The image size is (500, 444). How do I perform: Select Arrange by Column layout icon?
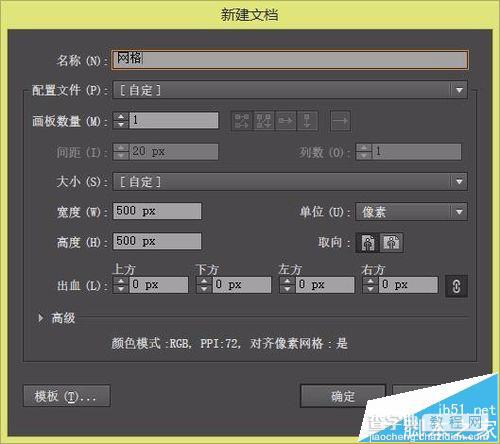tap(307, 120)
